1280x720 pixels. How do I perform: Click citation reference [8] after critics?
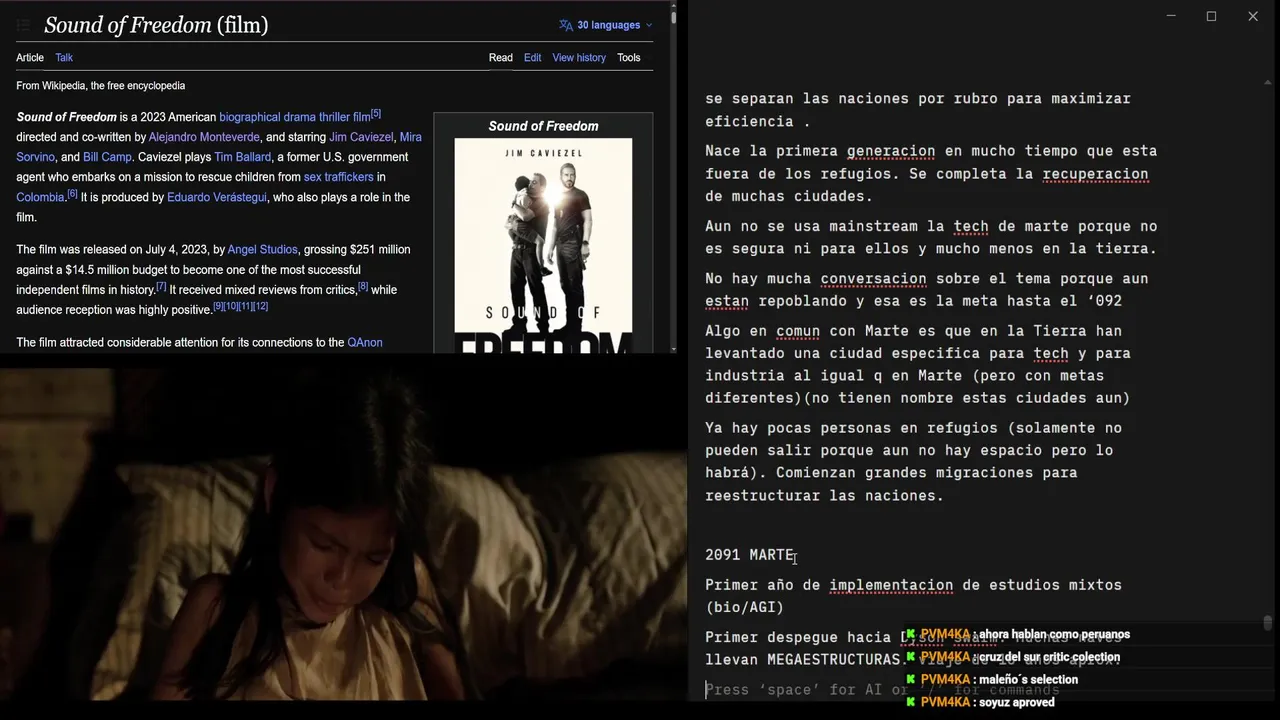click(x=363, y=287)
